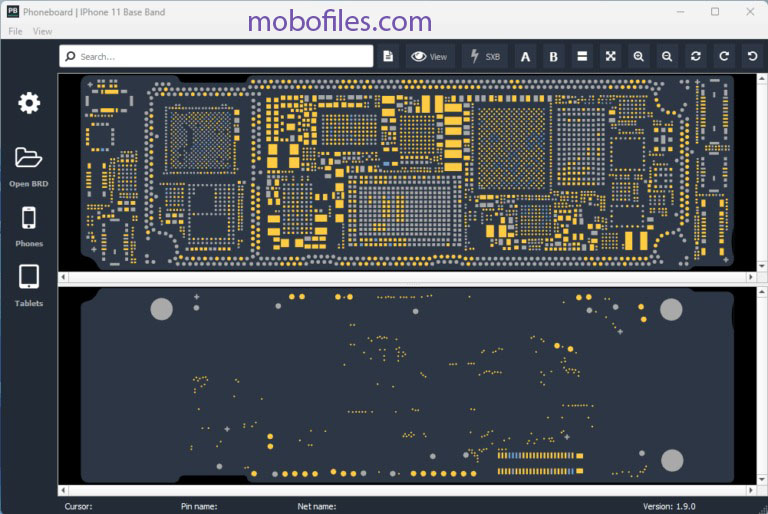Click fit-to-screen expand icon
Viewport: 768px width, 514px height.
pyautogui.click(x=610, y=56)
